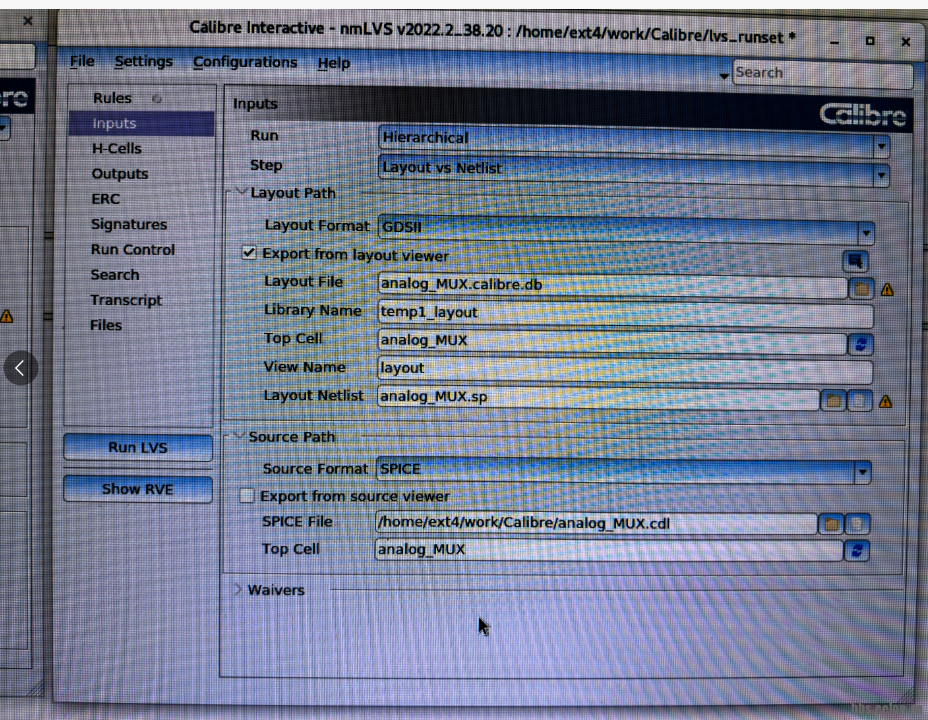Open the Layout Format GDSII dropdown

(866, 235)
